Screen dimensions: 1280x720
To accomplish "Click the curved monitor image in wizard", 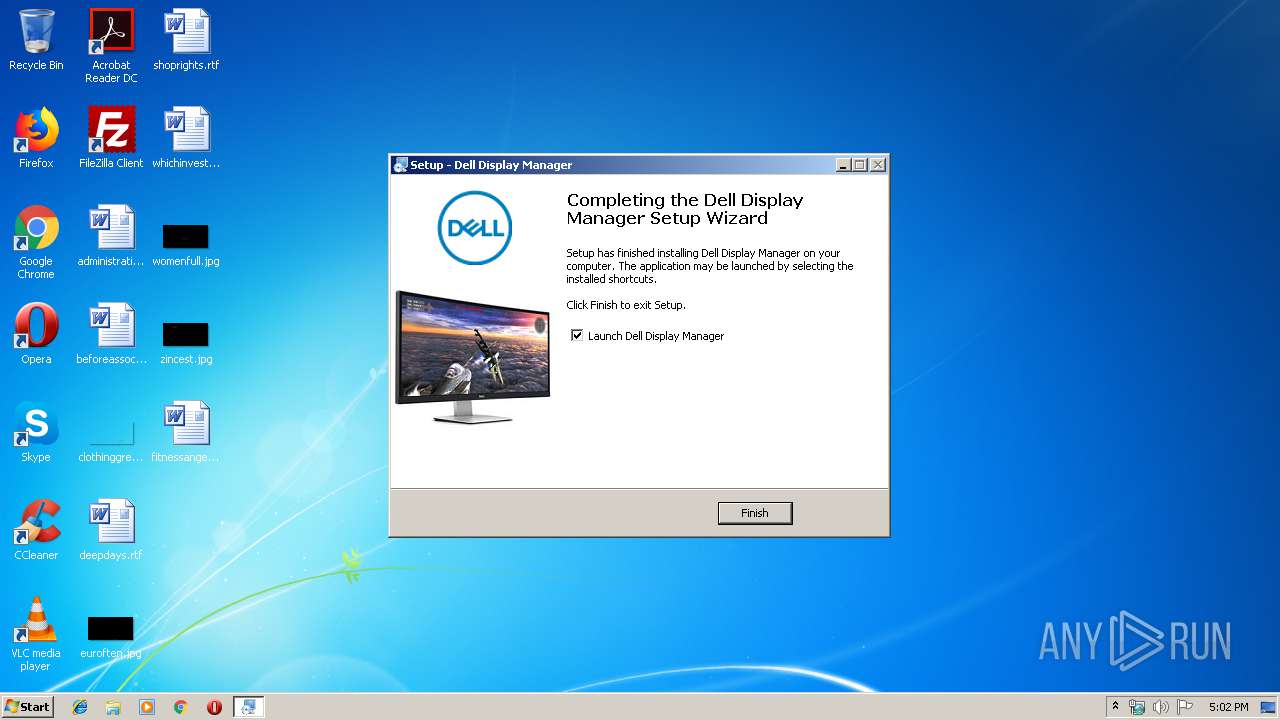I will pos(473,356).
